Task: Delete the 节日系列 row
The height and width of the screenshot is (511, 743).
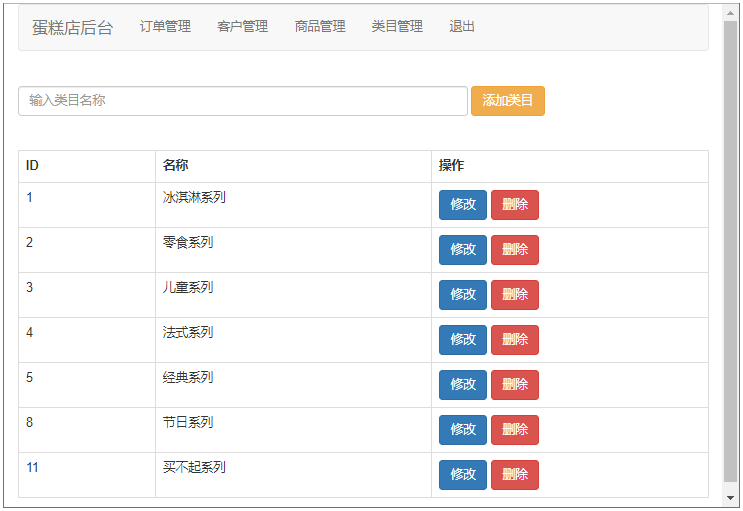Action: [515, 430]
